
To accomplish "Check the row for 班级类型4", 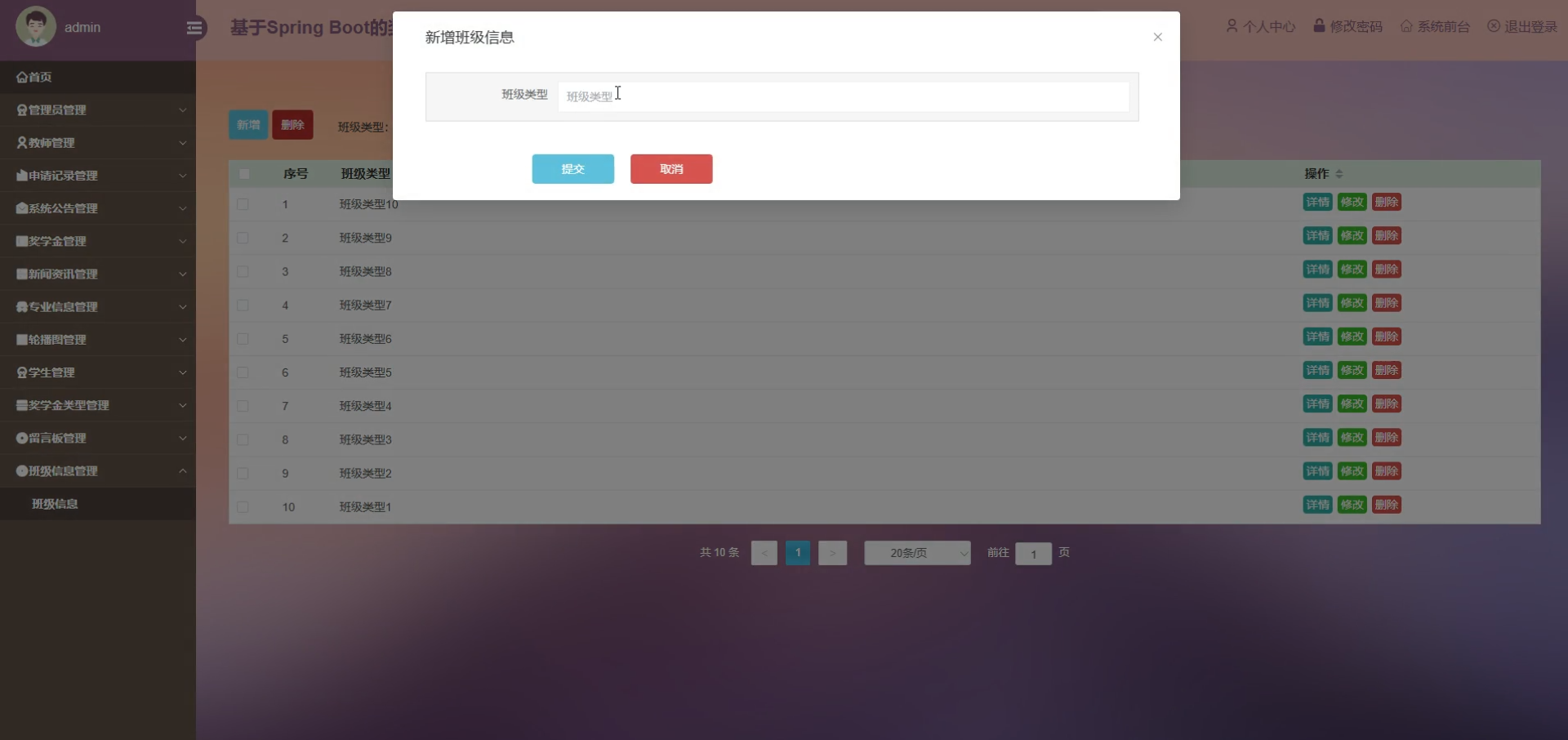I will click(x=243, y=406).
